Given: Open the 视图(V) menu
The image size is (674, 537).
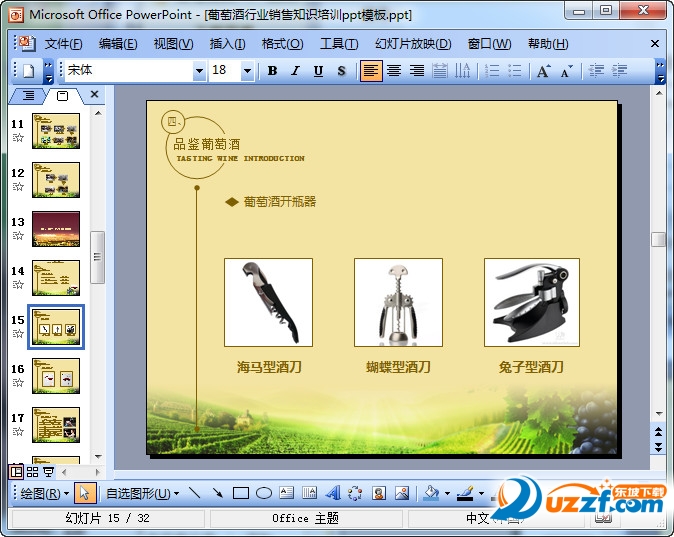Looking at the screenshot, I should click(x=173, y=44).
